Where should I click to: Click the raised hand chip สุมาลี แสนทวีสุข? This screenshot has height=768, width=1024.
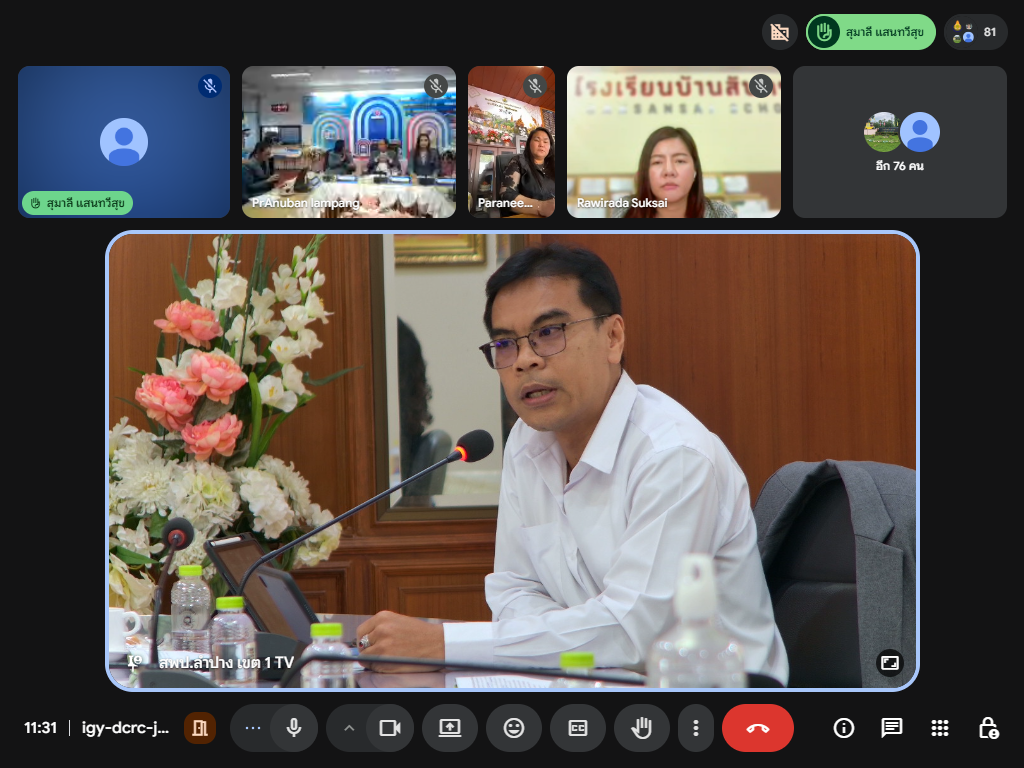tap(870, 32)
